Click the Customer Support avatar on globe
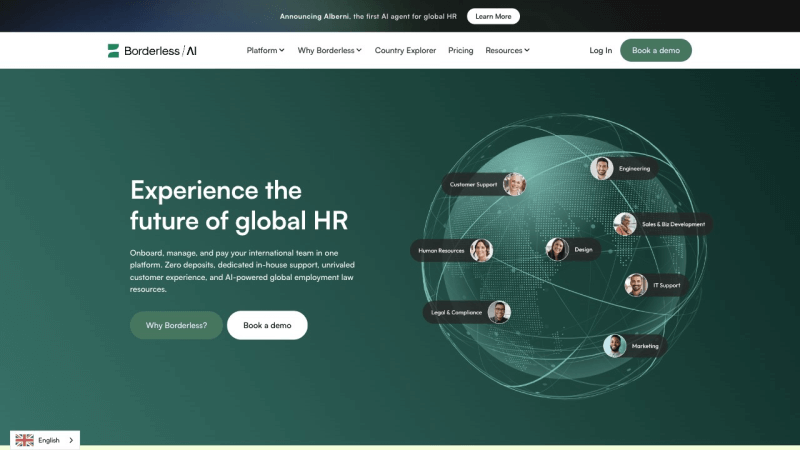Image resolution: width=800 pixels, height=450 pixels. (x=514, y=184)
